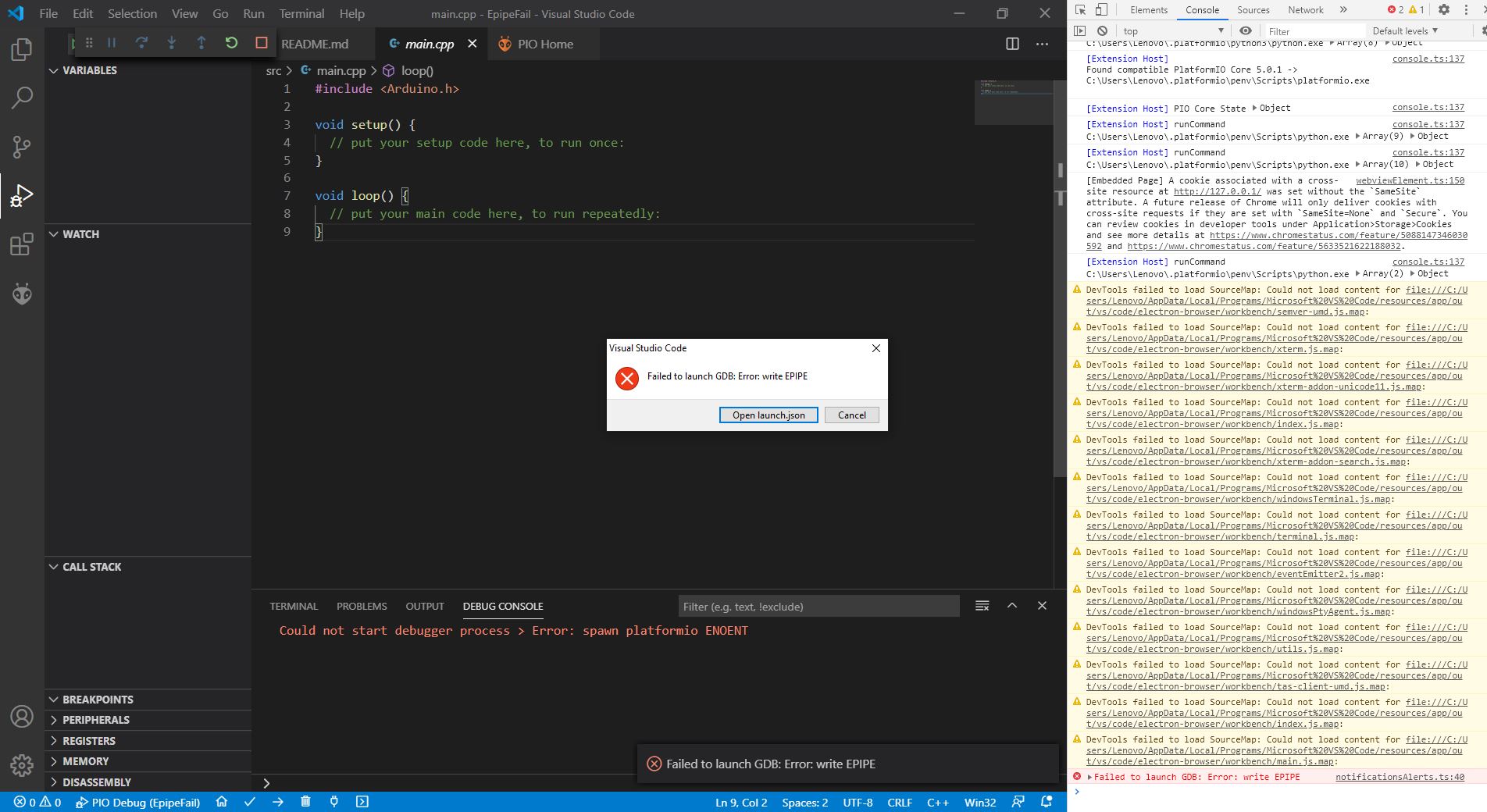Click PlatformIO Build checkmark in the status bar

pyautogui.click(x=250, y=802)
